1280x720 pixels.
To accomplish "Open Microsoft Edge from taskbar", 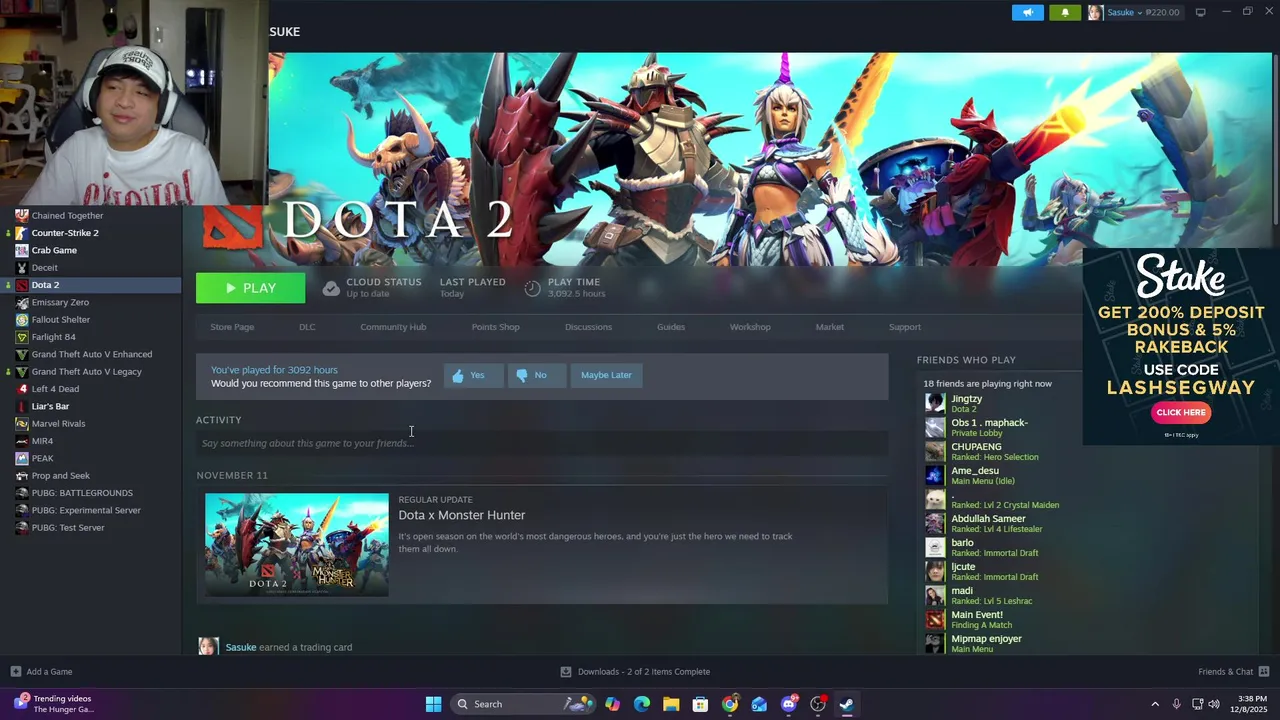I will 642,704.
